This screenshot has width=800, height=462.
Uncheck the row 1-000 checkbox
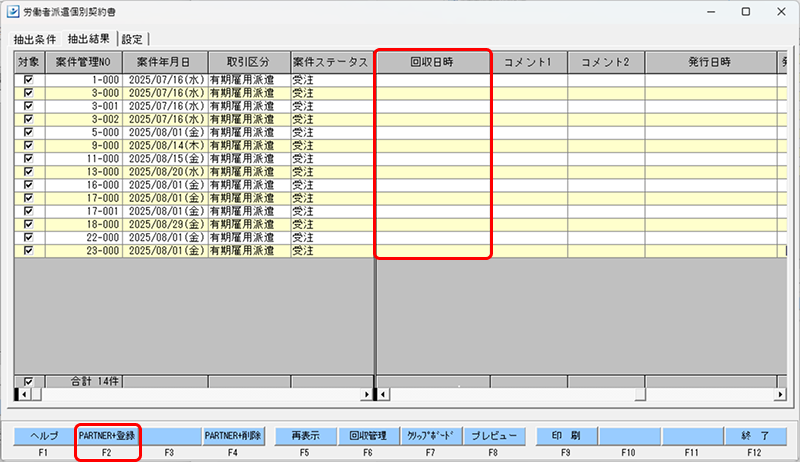click(29, 80)
